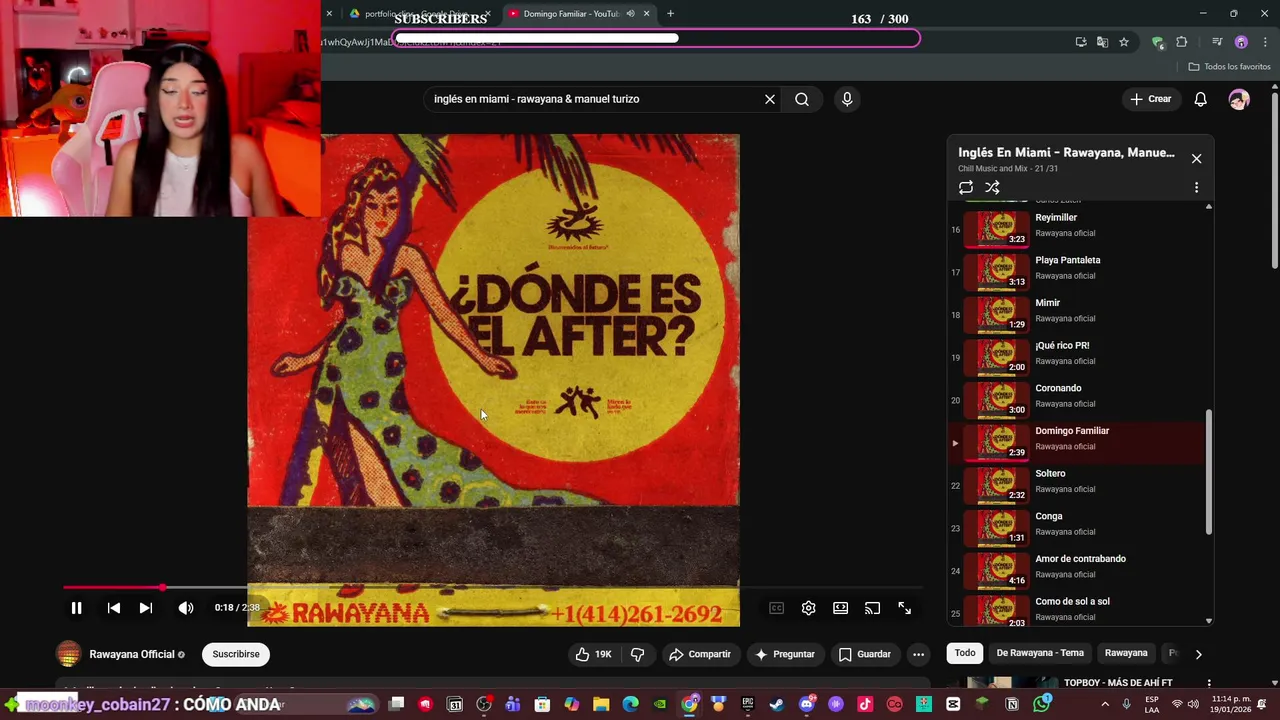Show hidden system tray icons

(x=1106, y=704)
